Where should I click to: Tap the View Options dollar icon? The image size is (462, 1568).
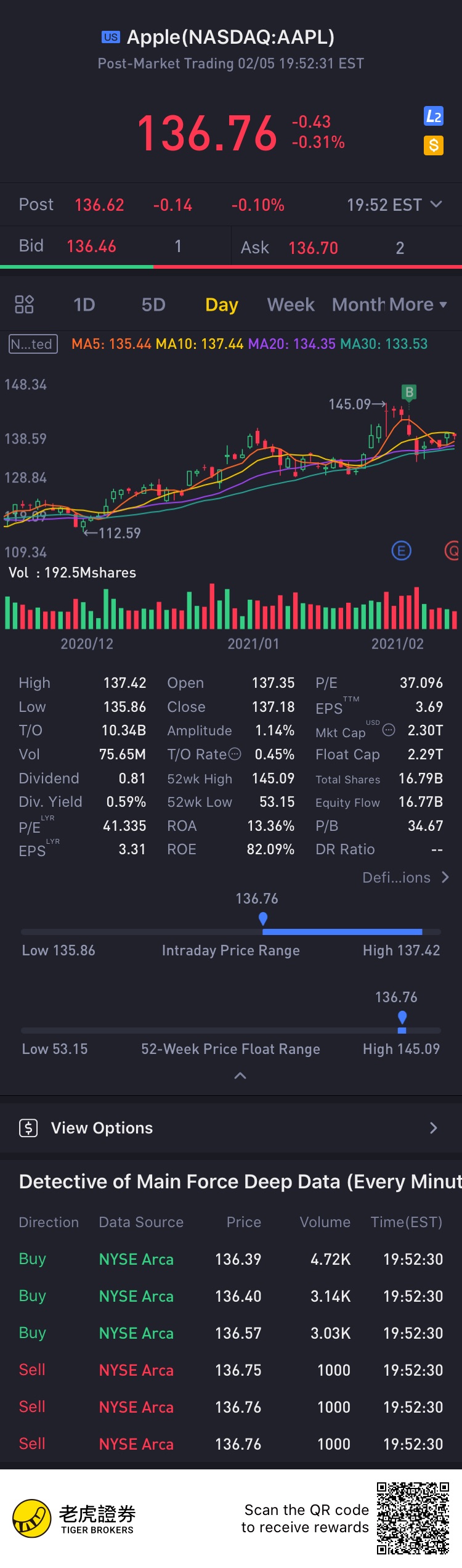28,1128
